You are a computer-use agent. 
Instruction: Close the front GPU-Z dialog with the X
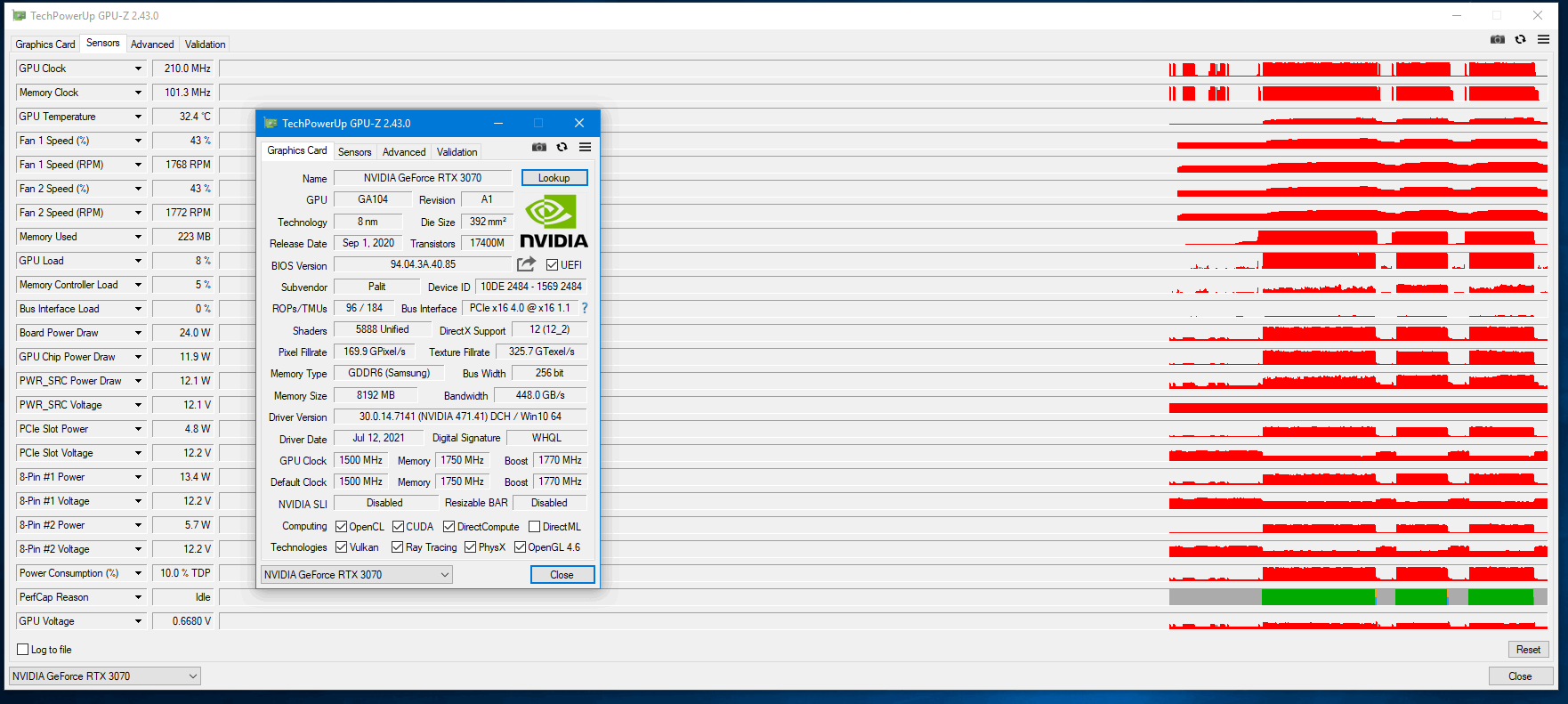579,123
